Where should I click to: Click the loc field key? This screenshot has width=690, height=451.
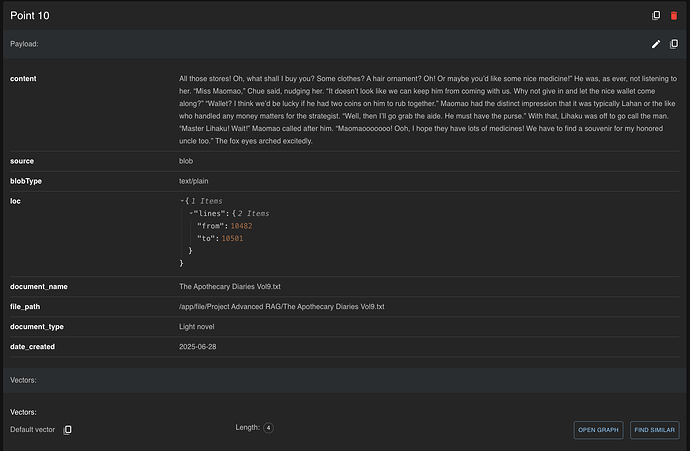15,201
